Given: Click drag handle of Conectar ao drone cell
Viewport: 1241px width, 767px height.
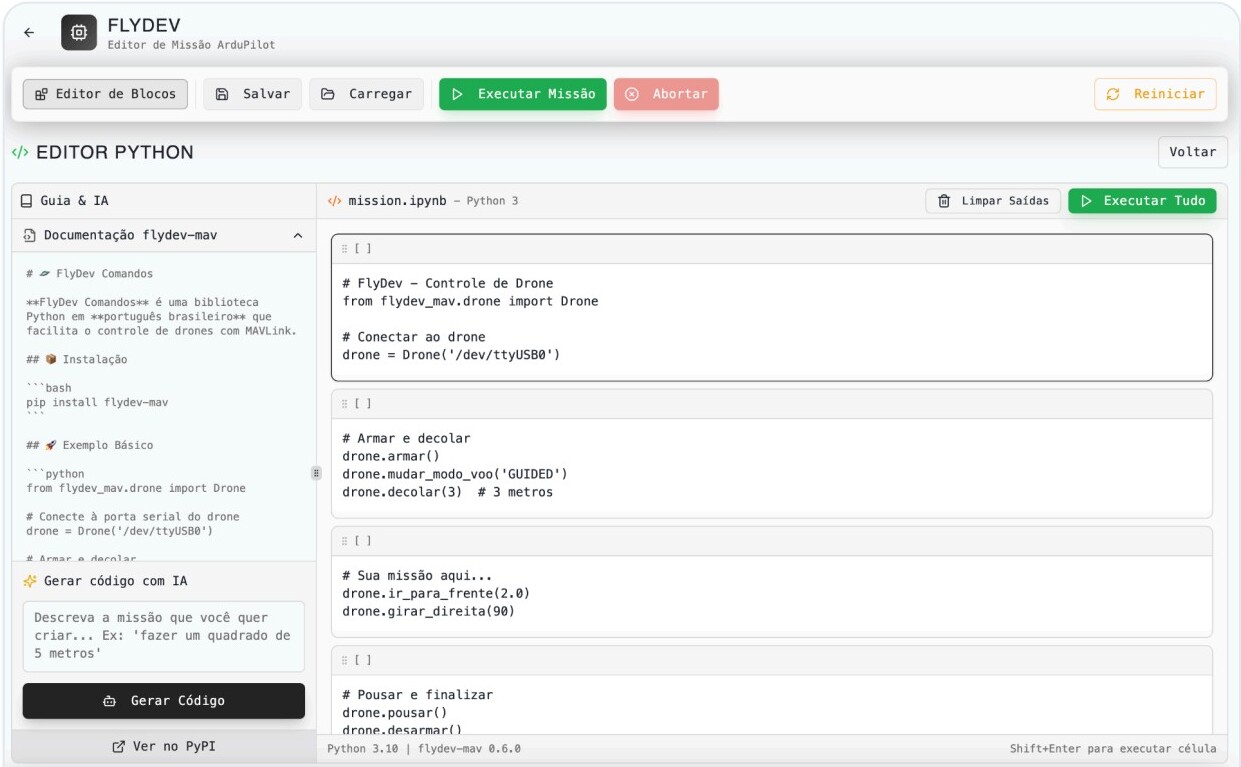Looking at the screenshot, I should (345, 248).
